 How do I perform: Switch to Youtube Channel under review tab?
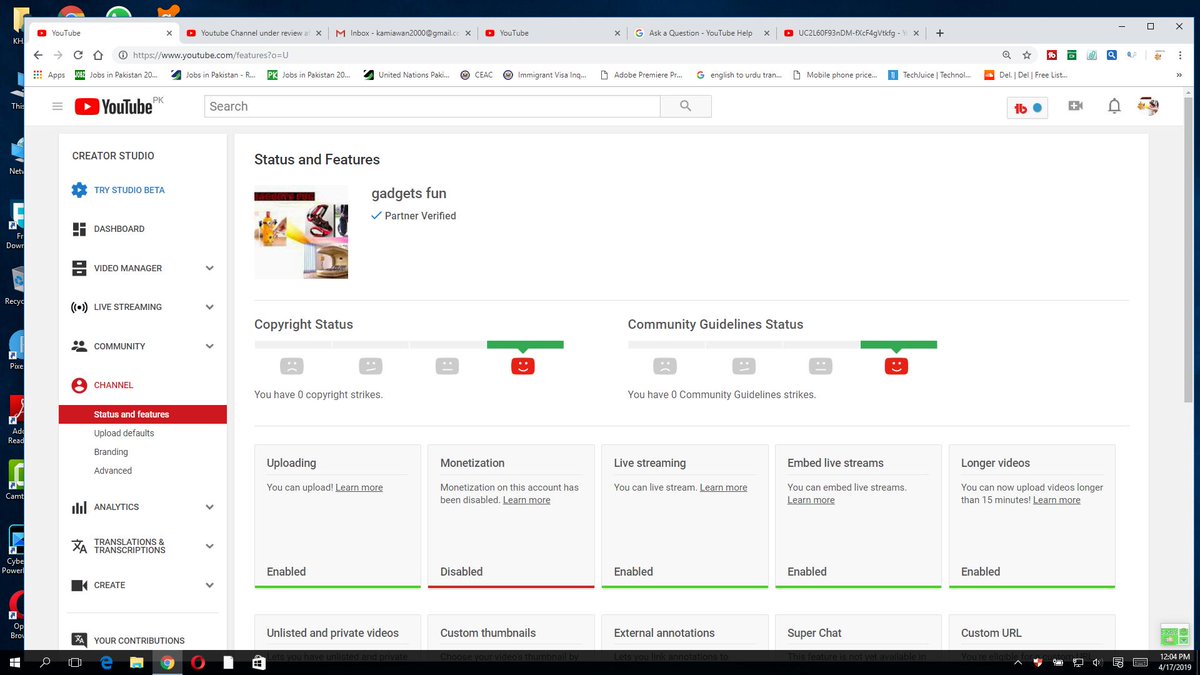pos(254,33)
